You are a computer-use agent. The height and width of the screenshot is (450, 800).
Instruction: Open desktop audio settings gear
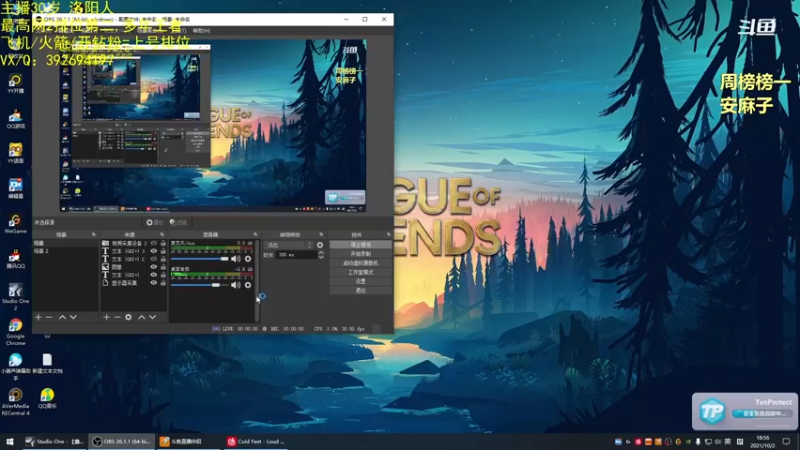pos(248,285)
